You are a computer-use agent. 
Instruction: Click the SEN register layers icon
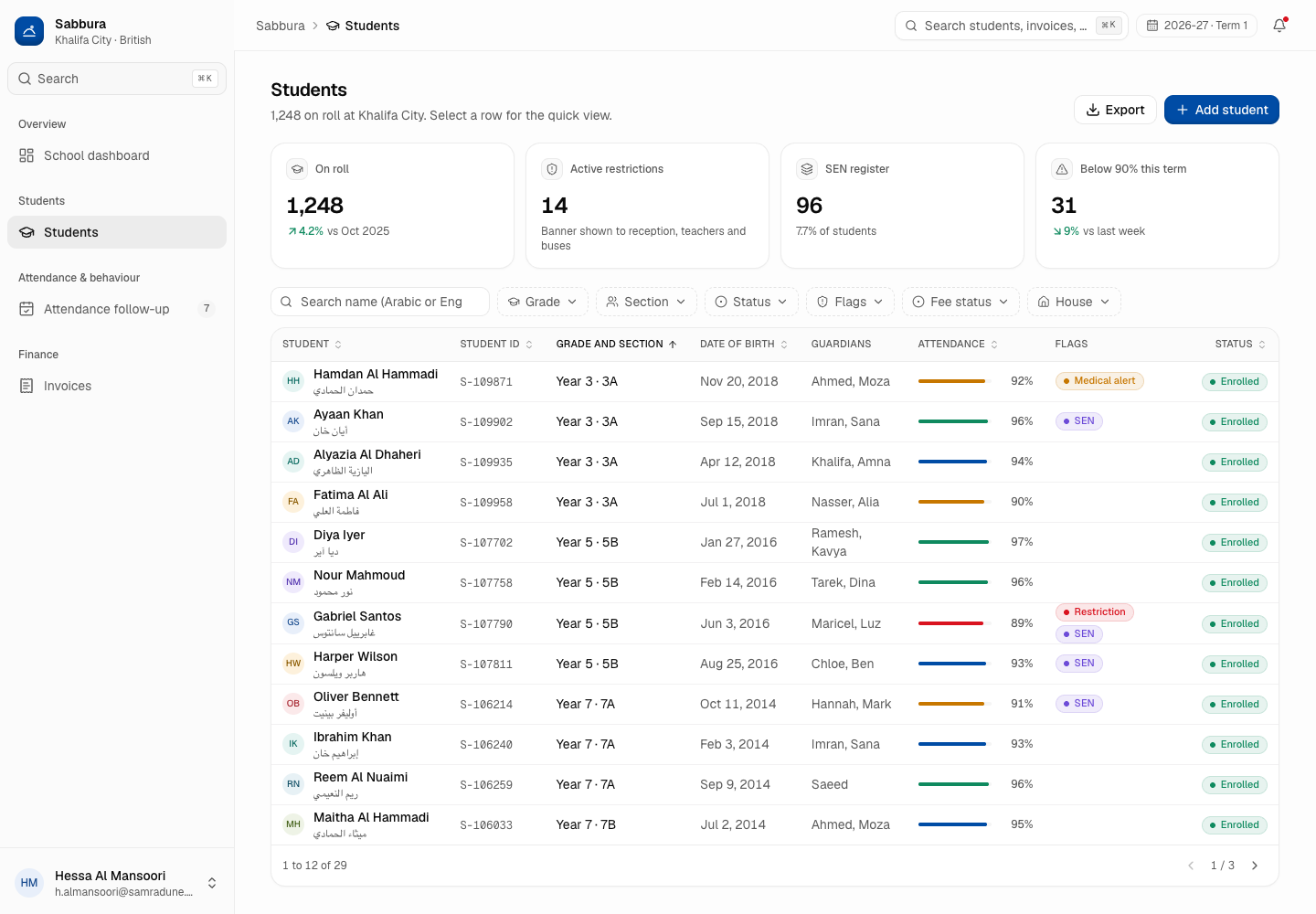point(807,169)
